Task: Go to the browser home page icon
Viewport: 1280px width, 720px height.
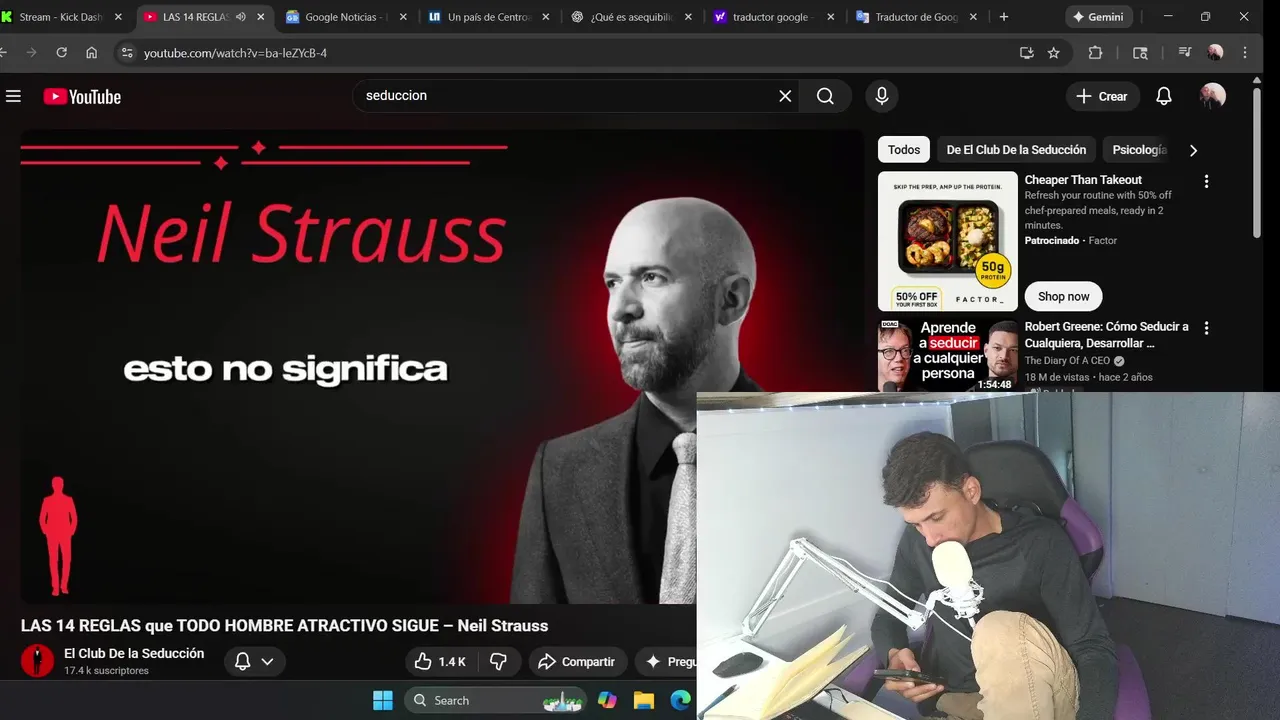Action: [91, 53]
